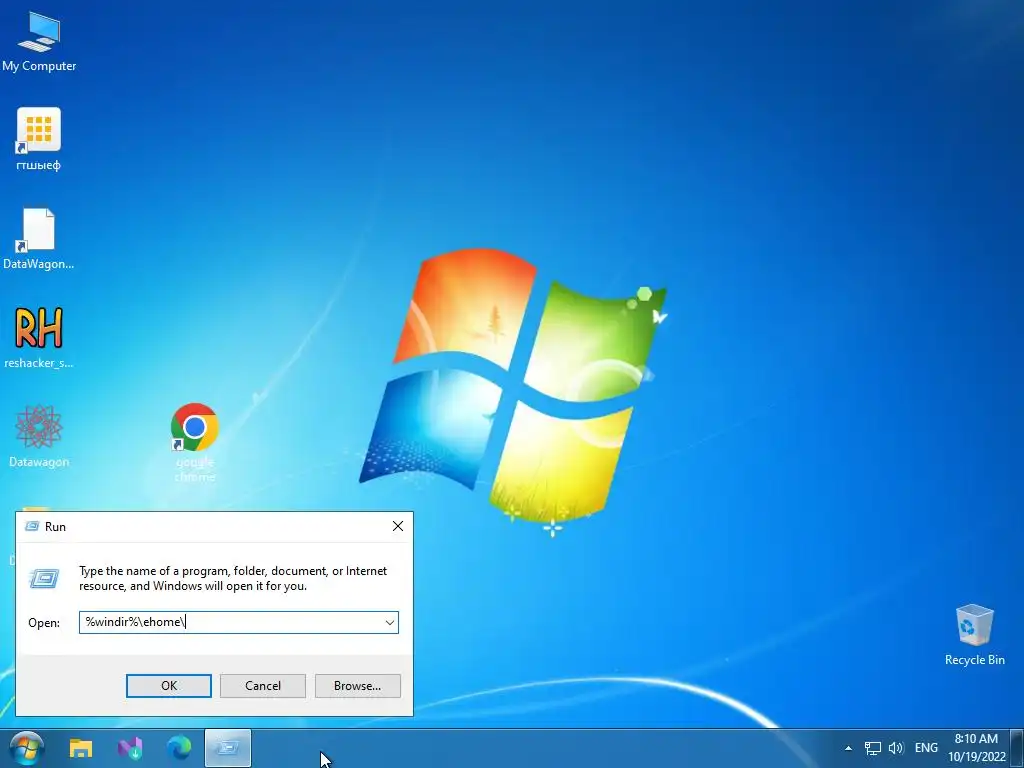Show hidden tray icons arrow
The height and width of the screenshot is (768, 1024).
coord(848,748)
